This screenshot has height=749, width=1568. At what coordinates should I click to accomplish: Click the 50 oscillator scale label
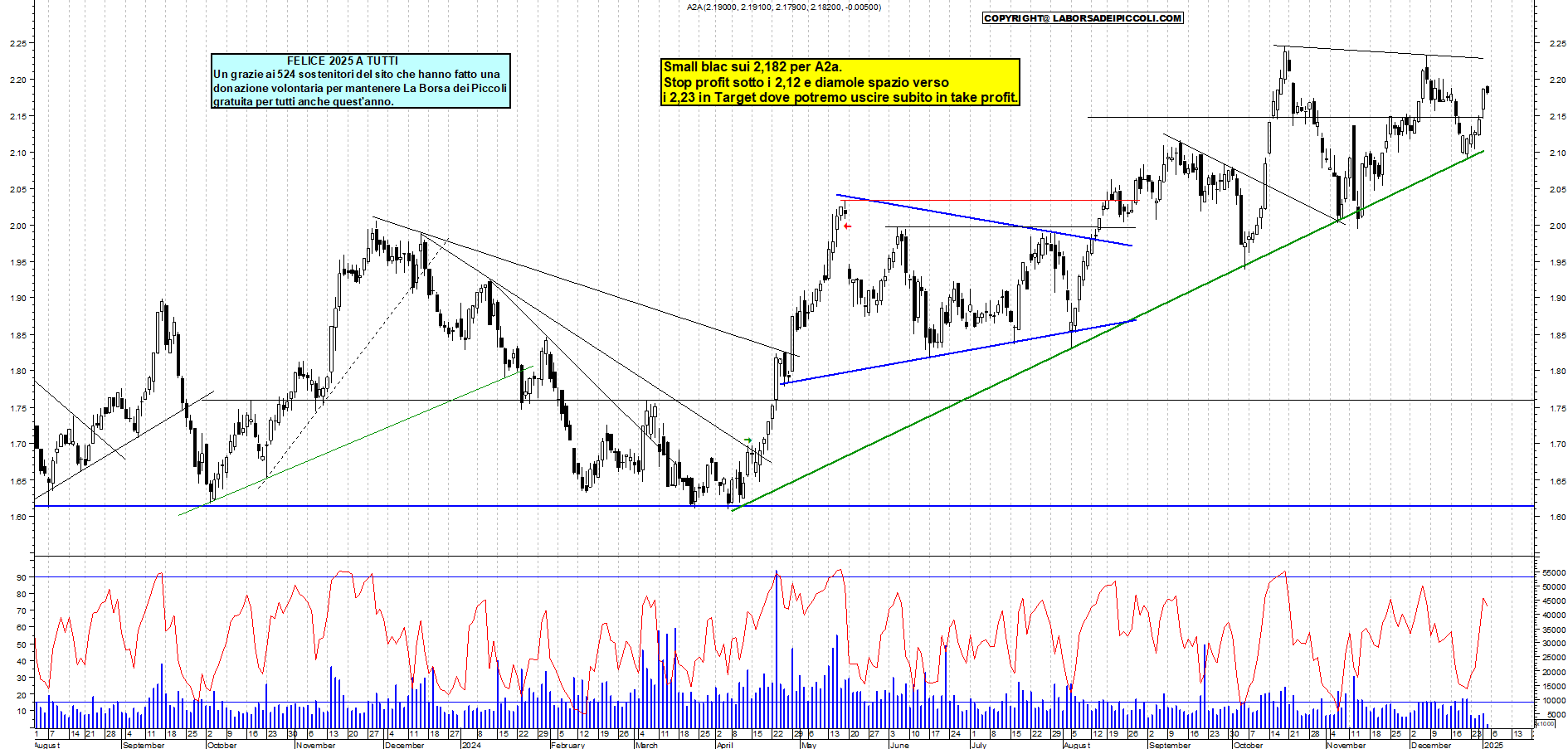[x=22, y=644]
